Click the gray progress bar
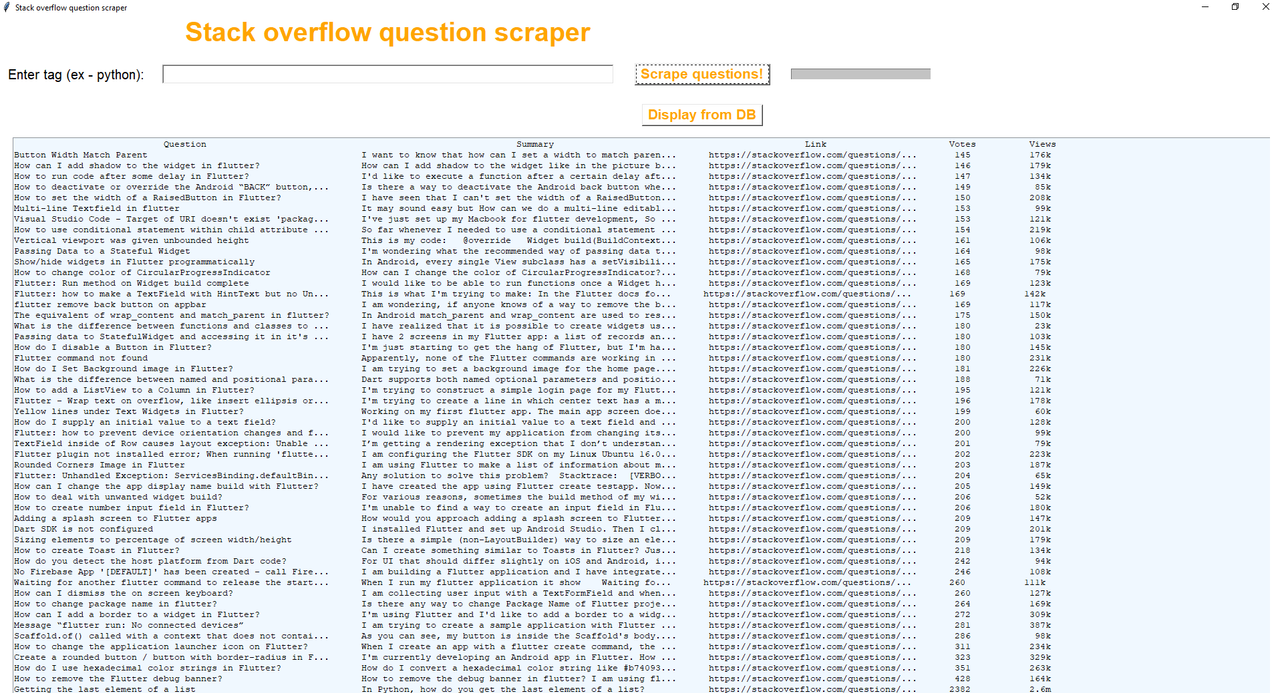 [x=860, y=74]
